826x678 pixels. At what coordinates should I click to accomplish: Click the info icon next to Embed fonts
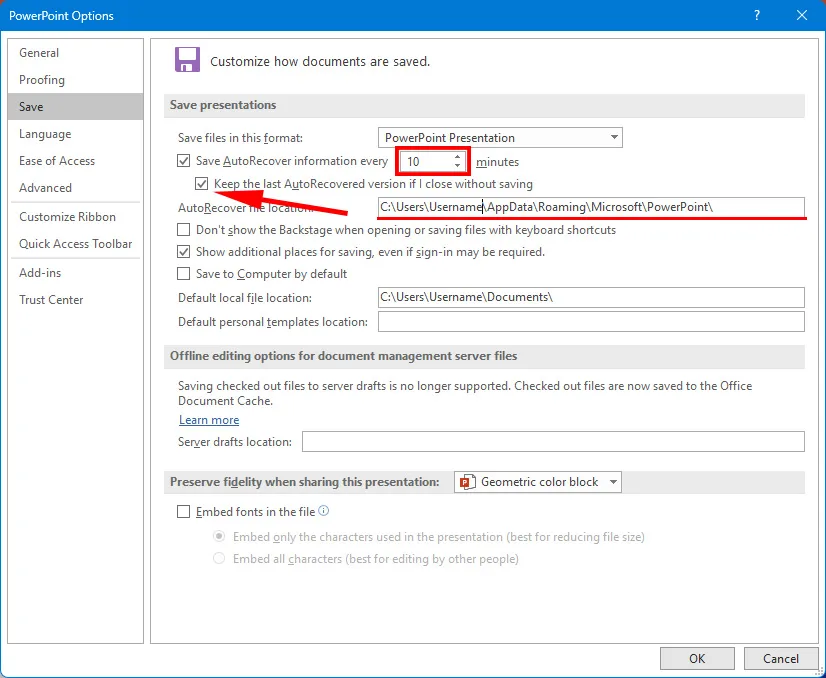coord(324,510)
